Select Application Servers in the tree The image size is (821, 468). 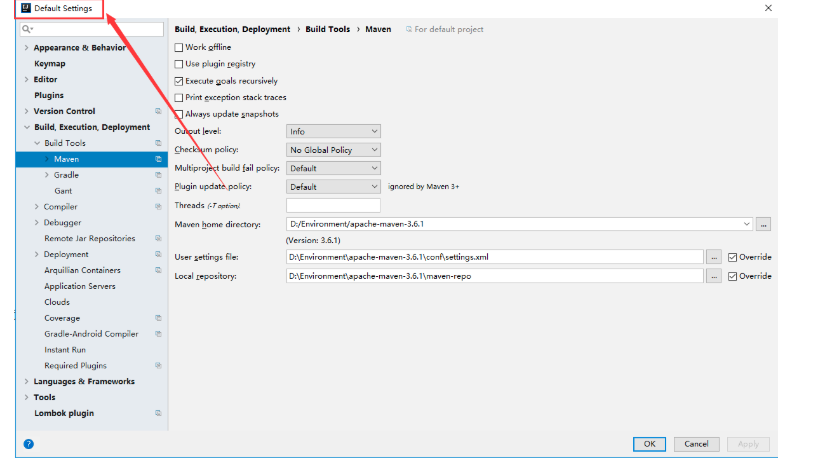click(80, 286)
